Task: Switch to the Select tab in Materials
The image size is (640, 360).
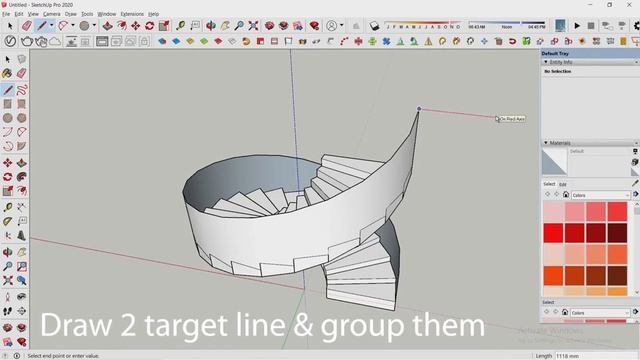Action: point(549,184)
